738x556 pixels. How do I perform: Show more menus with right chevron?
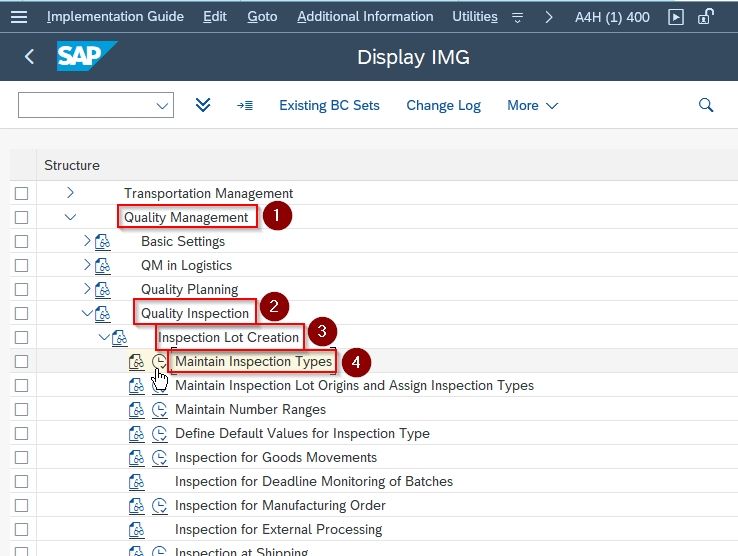[x=548, y=17]
